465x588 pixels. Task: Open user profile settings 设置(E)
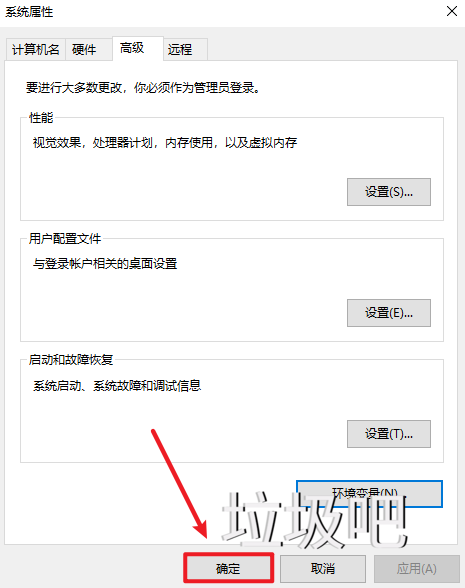pyautogui.click(x=388, y=313)
